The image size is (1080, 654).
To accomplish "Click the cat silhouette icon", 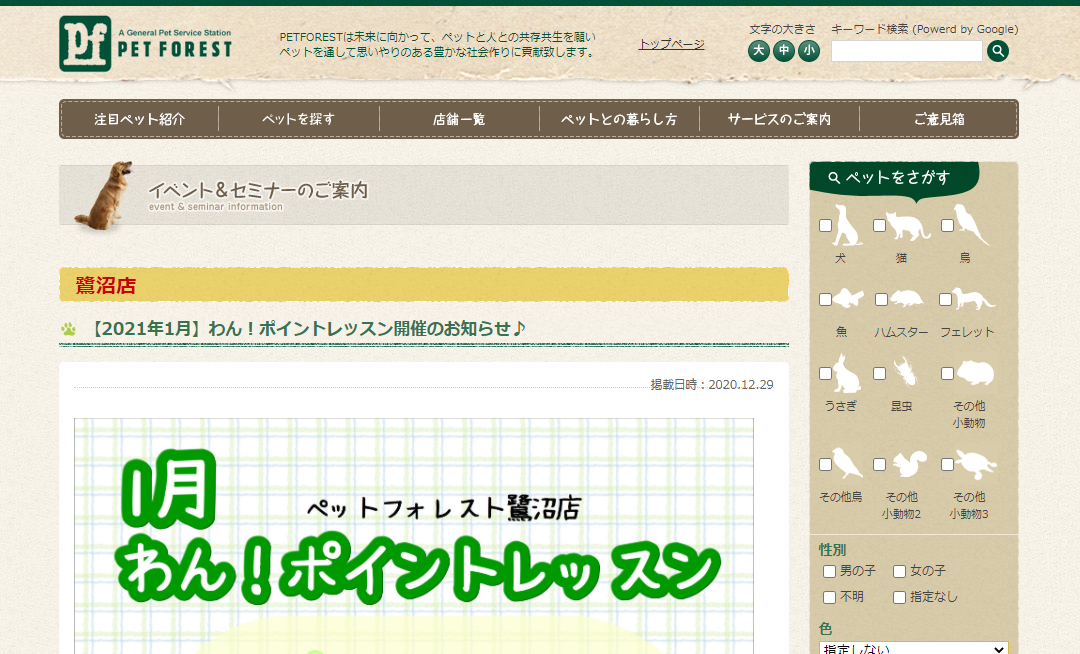I will (x=908, y=226).
